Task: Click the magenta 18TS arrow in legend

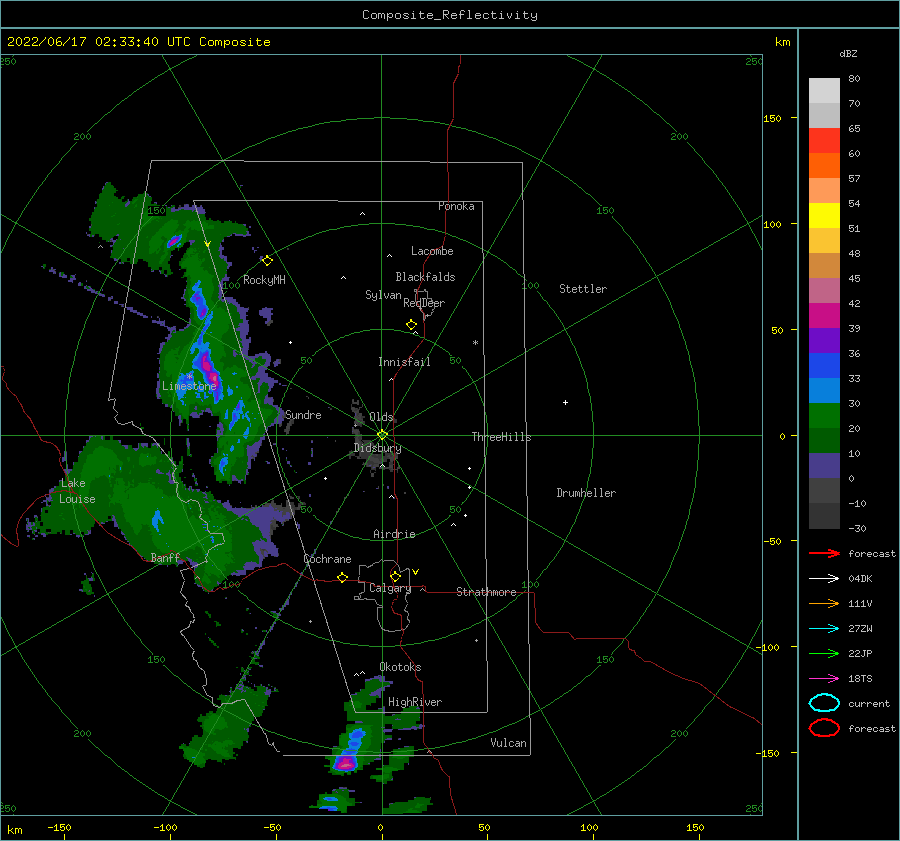Action: [824, 679]
